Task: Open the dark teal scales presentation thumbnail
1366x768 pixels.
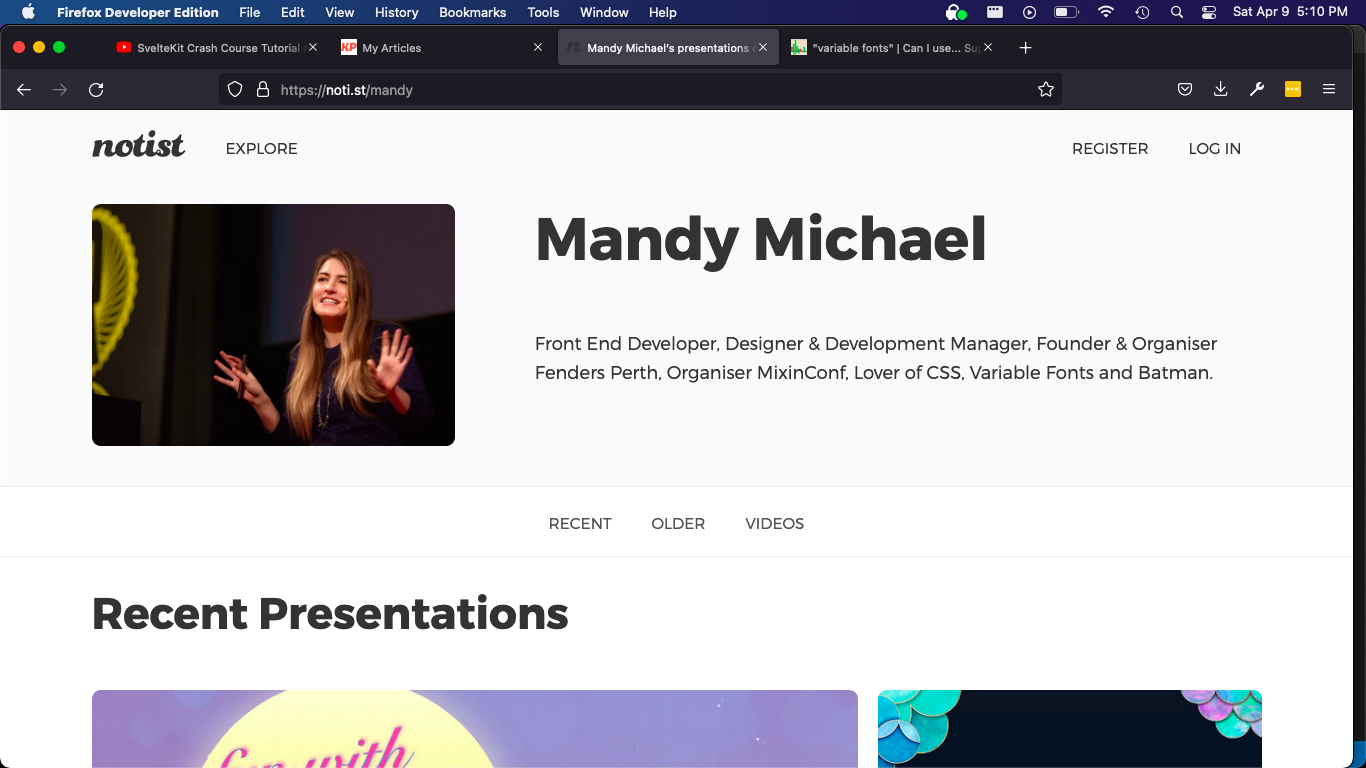Action: point(1070,729)
